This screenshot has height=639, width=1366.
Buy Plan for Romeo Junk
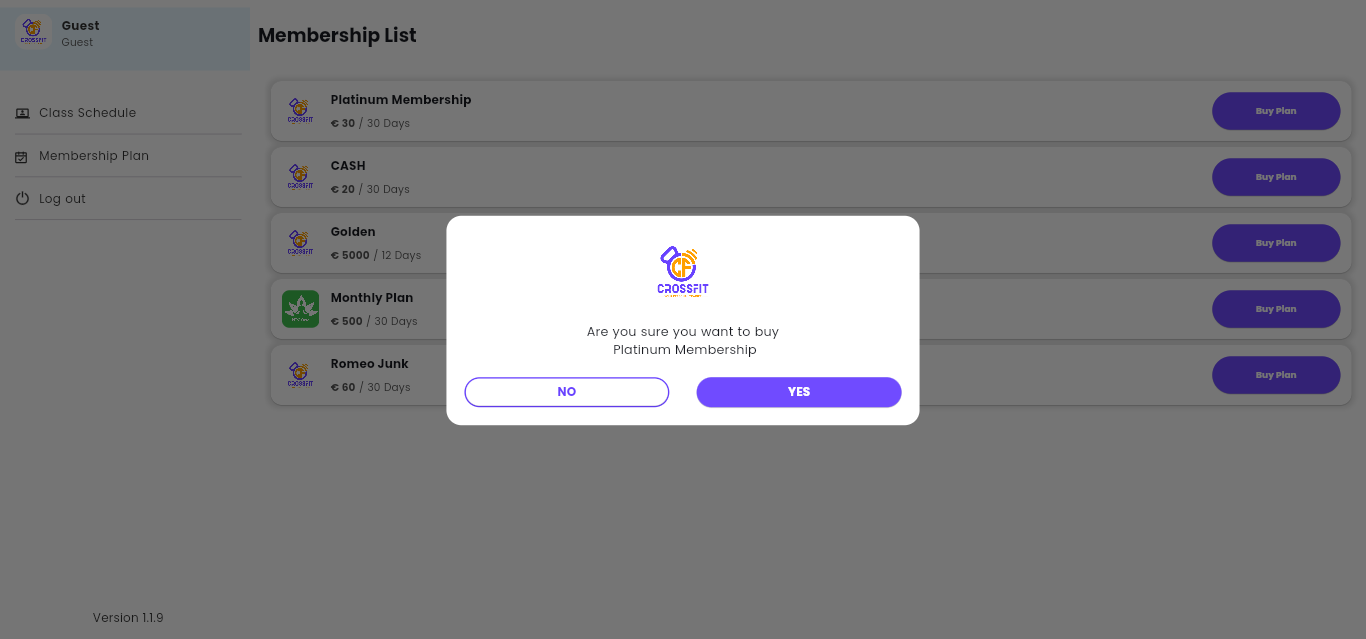pyautogui.click(x=1276, y=375)
